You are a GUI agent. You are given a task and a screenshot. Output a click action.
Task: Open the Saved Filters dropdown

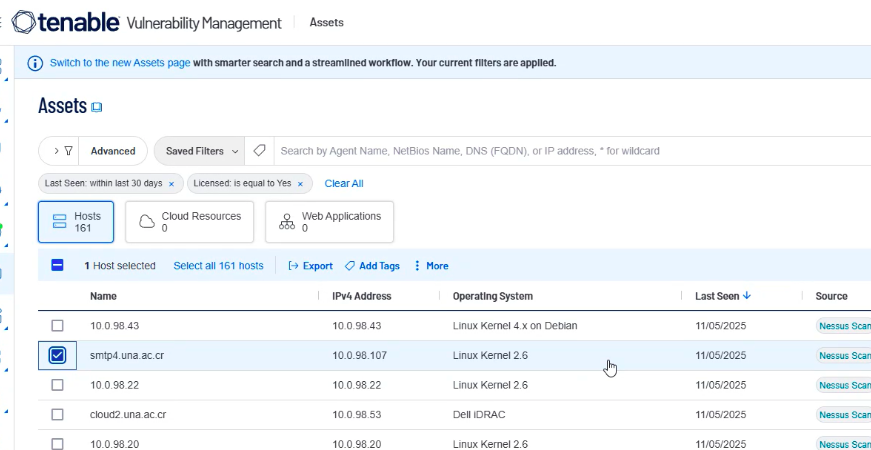click(202, 151)
